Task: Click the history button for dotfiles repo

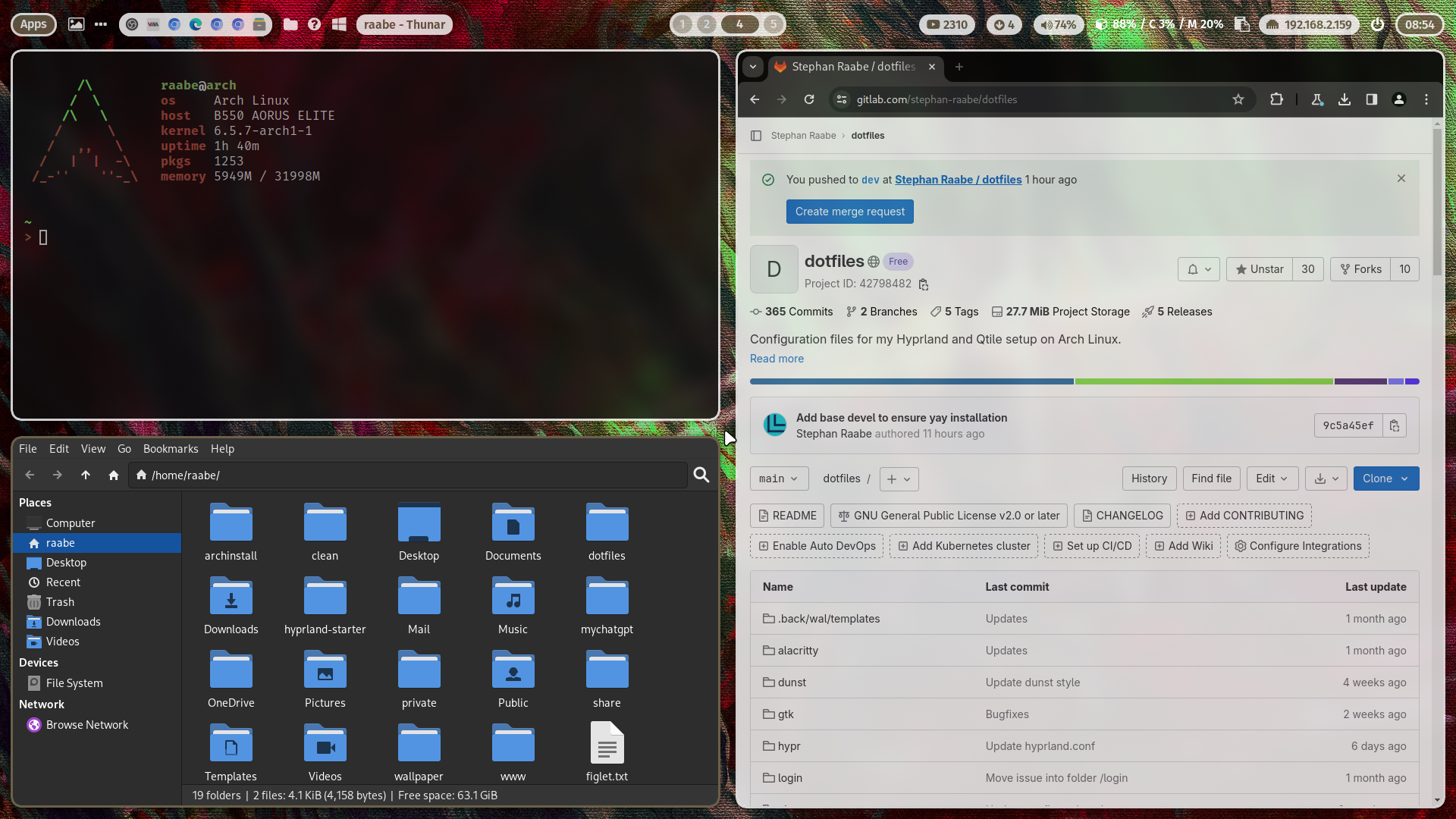Action: click(1149, 478)
